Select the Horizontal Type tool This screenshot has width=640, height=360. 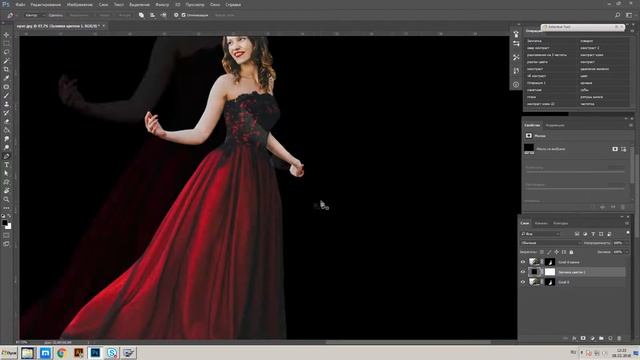tap(6, 164)
